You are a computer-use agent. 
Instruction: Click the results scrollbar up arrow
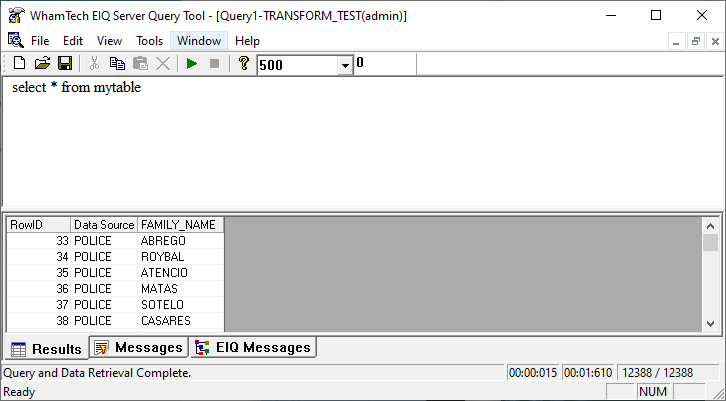click(711, 226)
